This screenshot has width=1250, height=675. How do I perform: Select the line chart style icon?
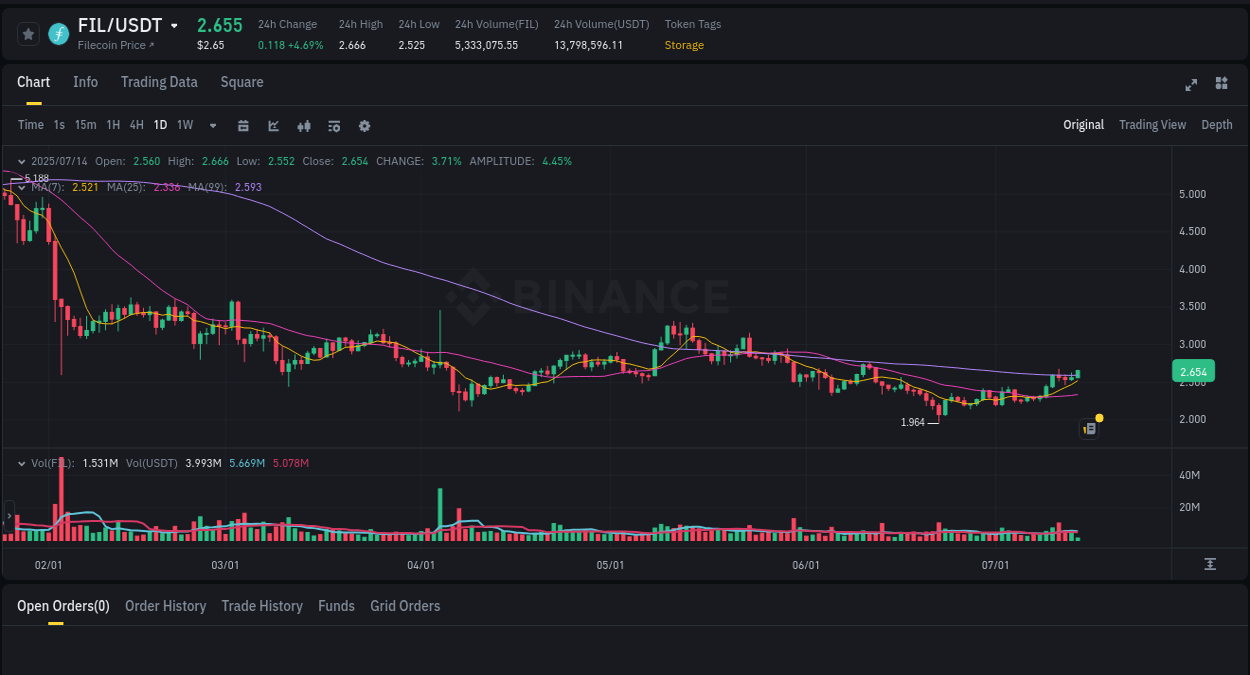point(273,125)
